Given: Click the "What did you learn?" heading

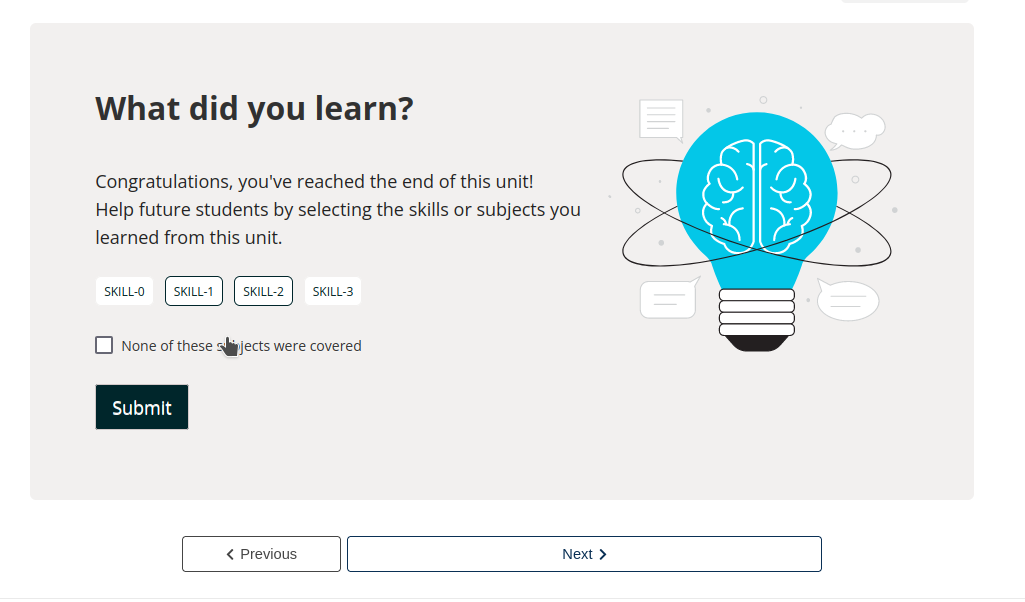Looking at the screenshot, I should pos(254,108).
